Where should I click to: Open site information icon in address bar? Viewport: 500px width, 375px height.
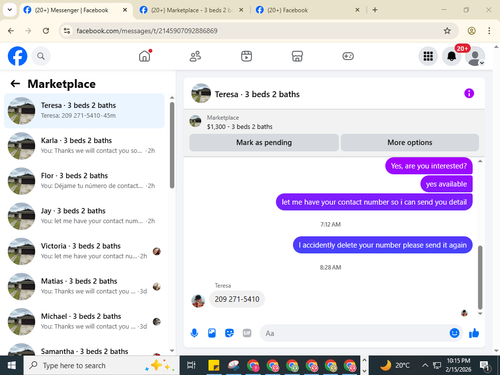pos(67,31)
